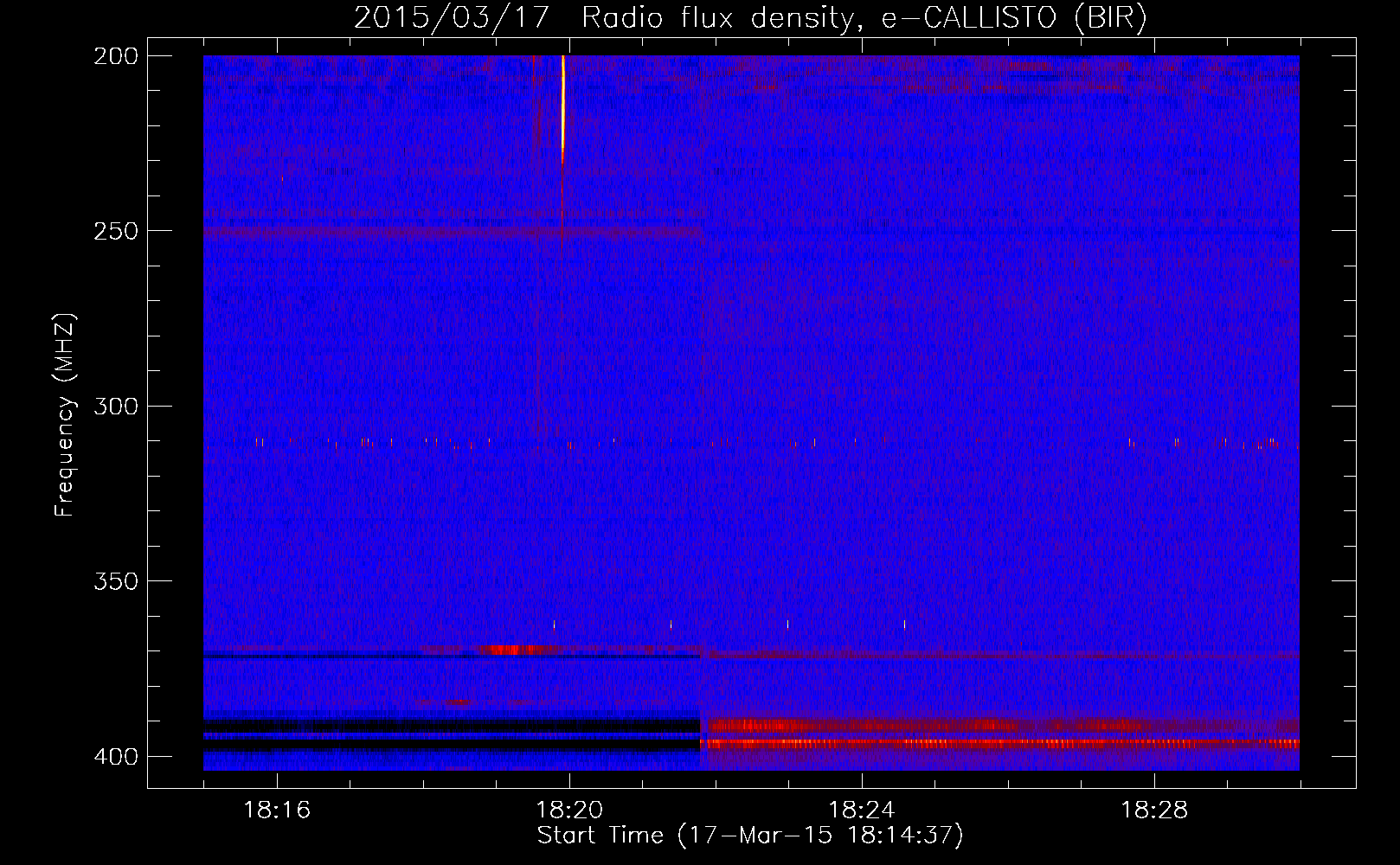
Task: Click the bright yellow burst near 18:20
Action: pyautogui.click(x=563, y=108)
